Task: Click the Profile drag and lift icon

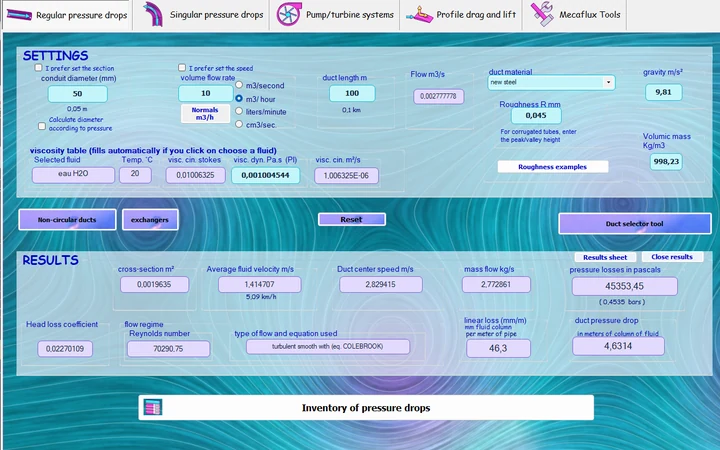Action: 419,15
